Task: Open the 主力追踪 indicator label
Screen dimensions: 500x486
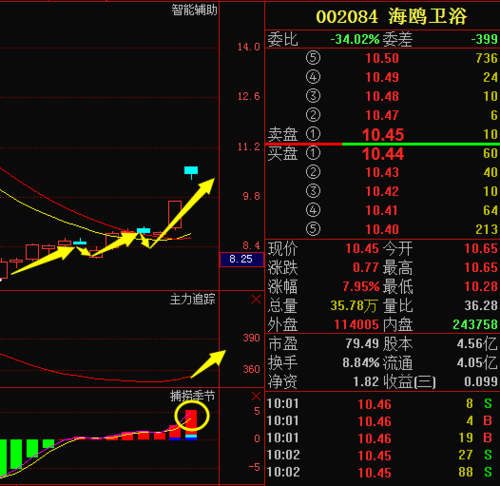Action: 193,299
